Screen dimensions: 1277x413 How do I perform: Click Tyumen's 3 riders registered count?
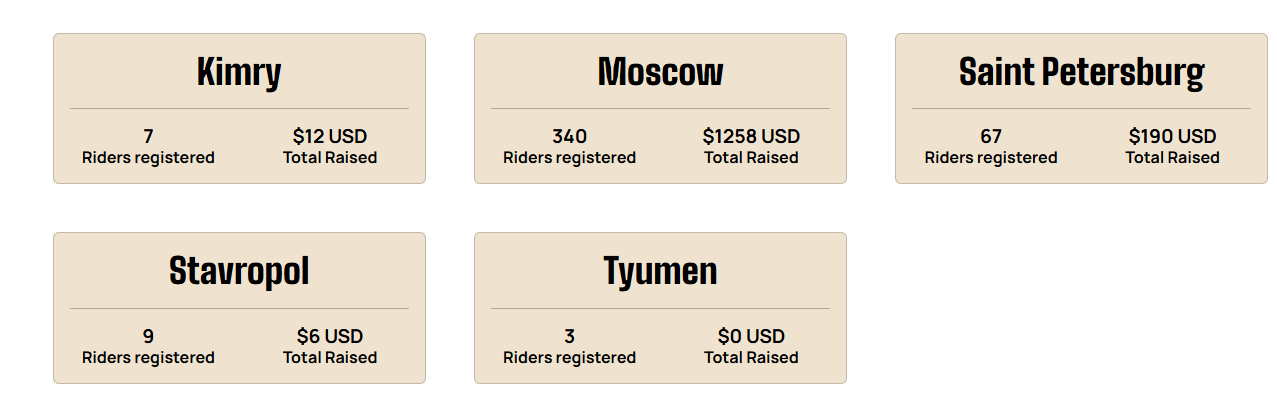(569, 336)
